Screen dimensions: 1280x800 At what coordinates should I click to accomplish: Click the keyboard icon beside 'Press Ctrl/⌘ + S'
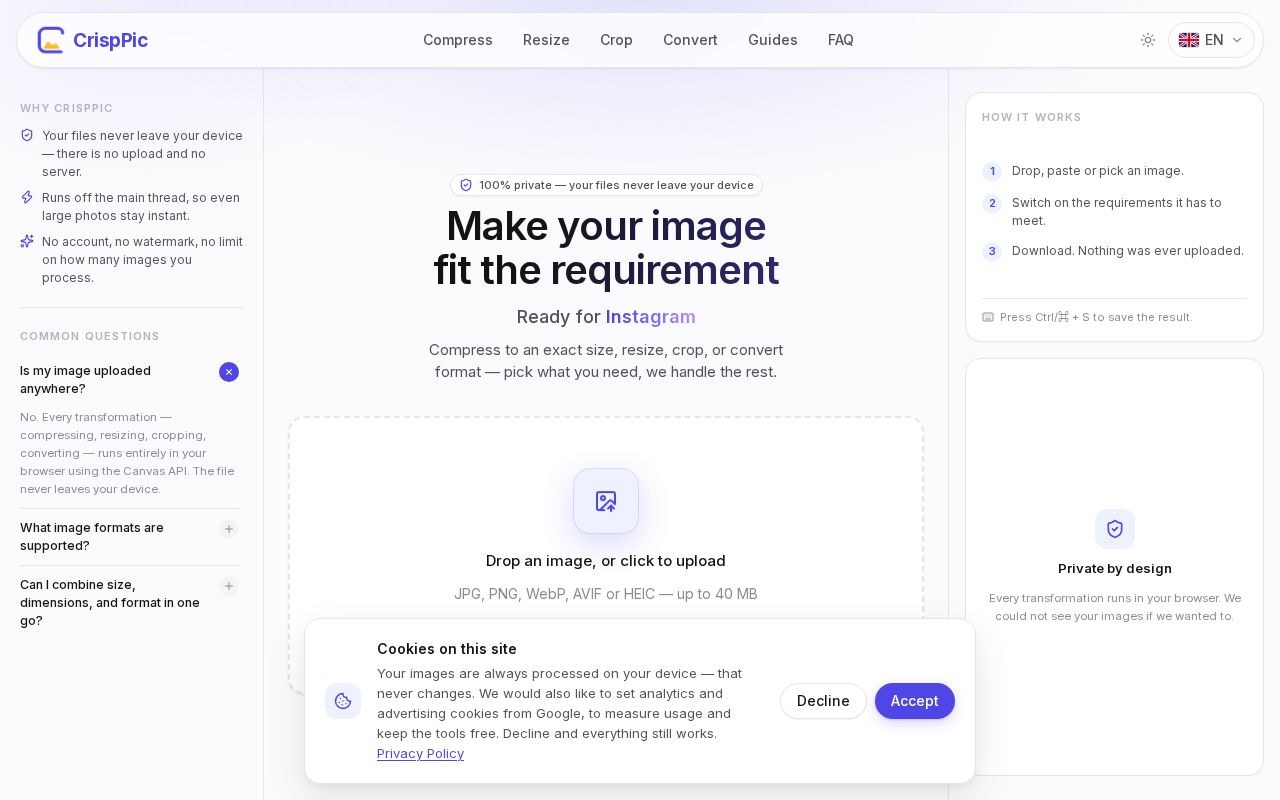click(988, 317)
